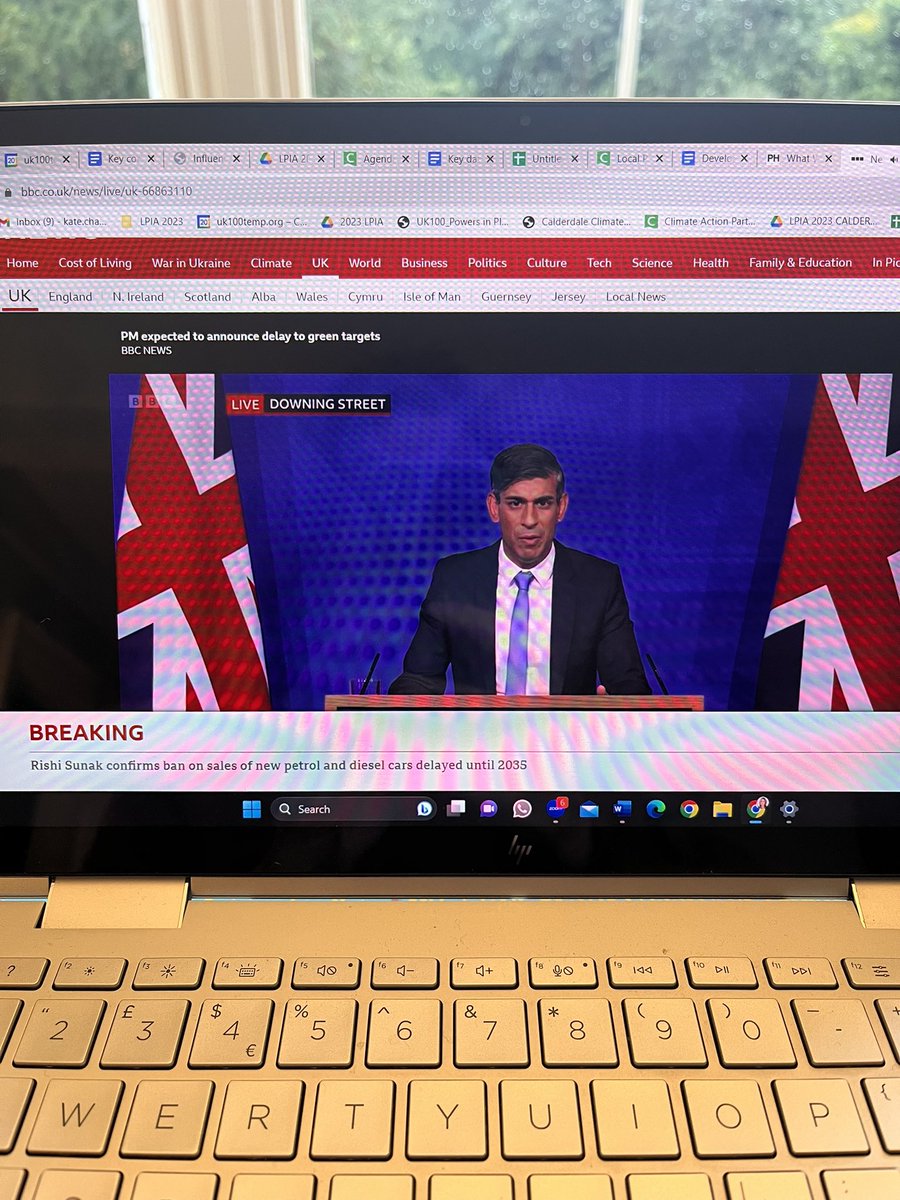Click the taskbar Search box
Viewport: 900px width, 1200px height.
tap(353, 809)
